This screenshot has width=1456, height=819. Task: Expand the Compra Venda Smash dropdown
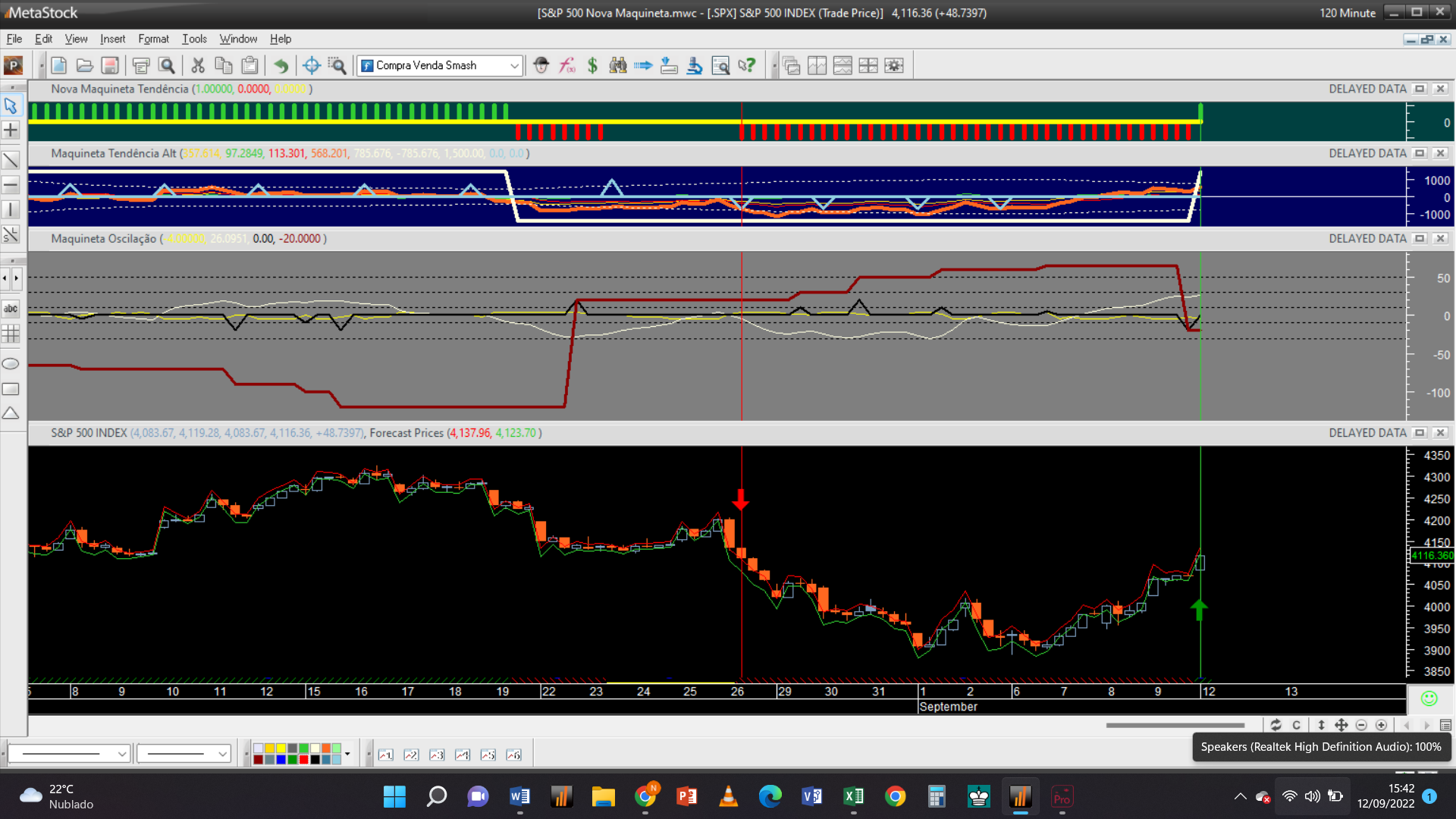coord(514,66)
